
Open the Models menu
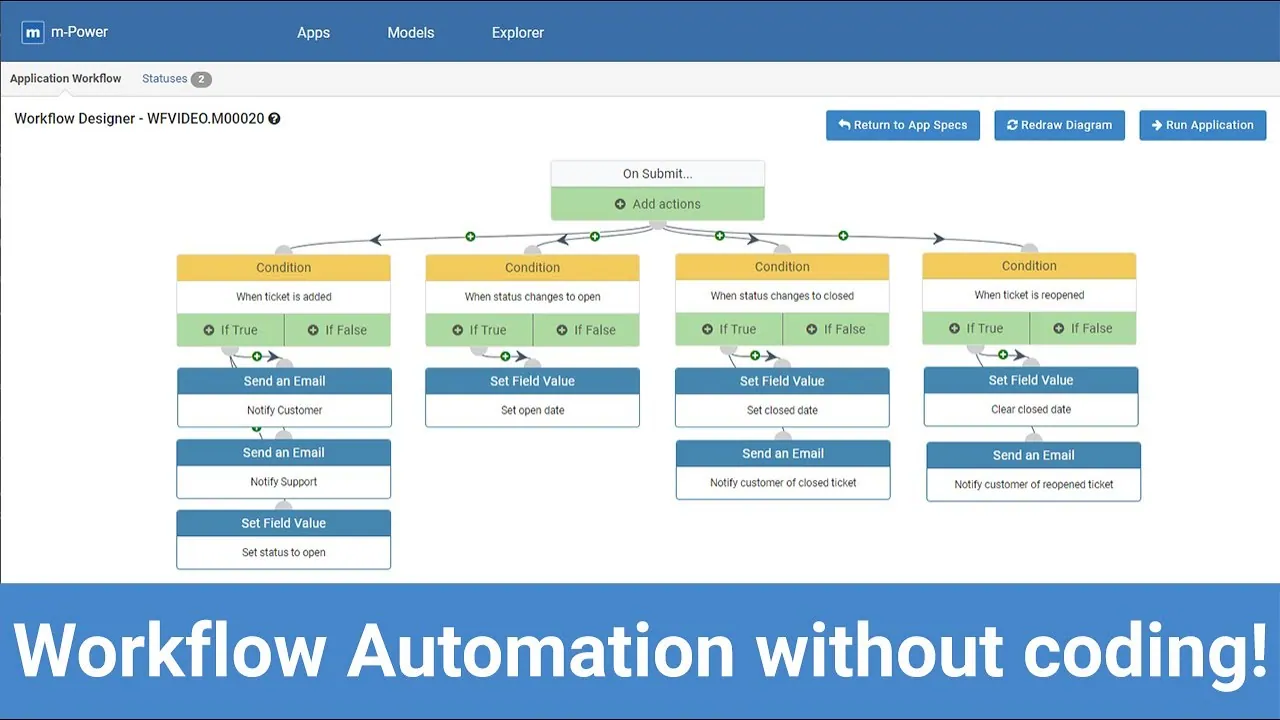point(411,33)
